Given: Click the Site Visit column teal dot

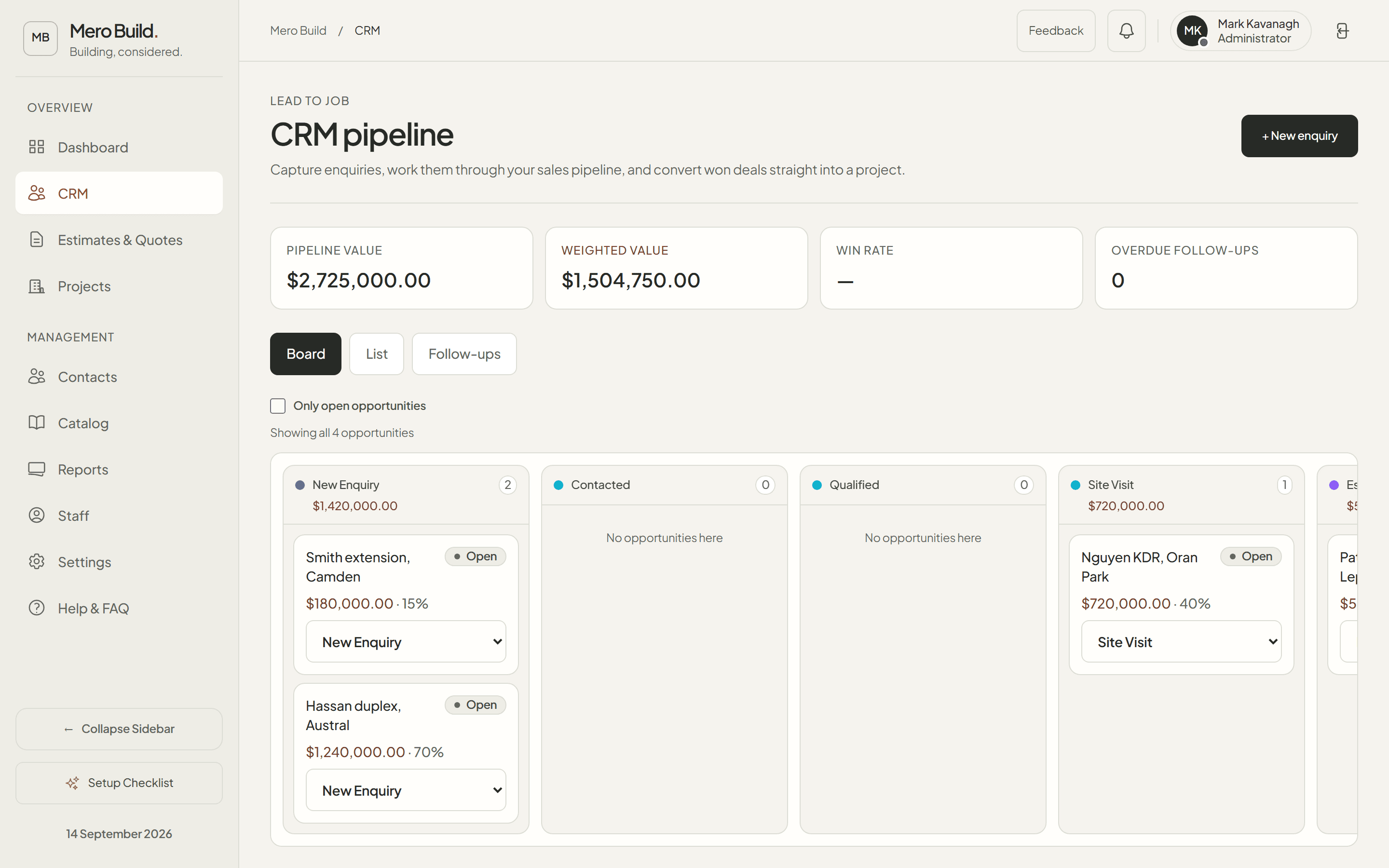Looking at the screenshot, I should [1076, 485].
